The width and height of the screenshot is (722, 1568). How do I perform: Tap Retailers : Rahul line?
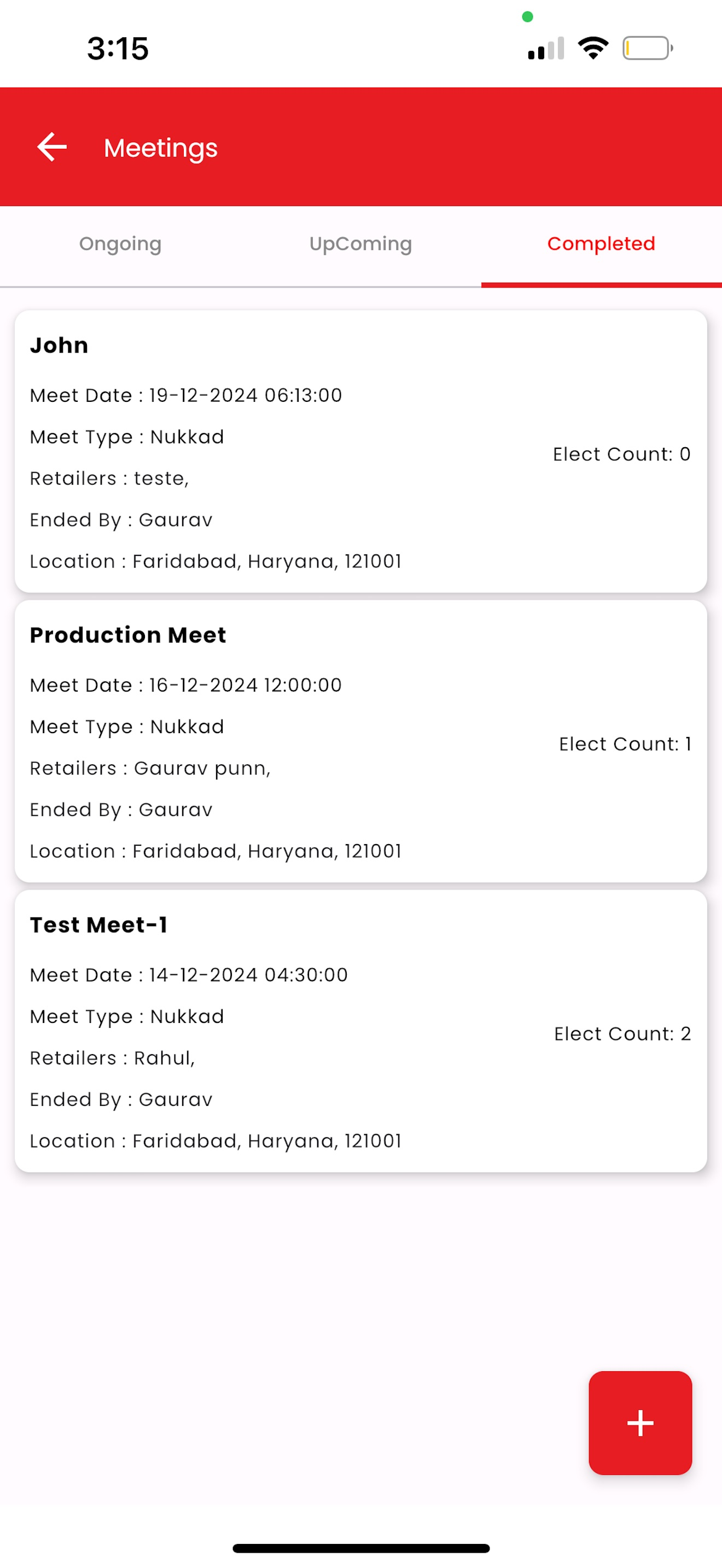coord(113,1058)
